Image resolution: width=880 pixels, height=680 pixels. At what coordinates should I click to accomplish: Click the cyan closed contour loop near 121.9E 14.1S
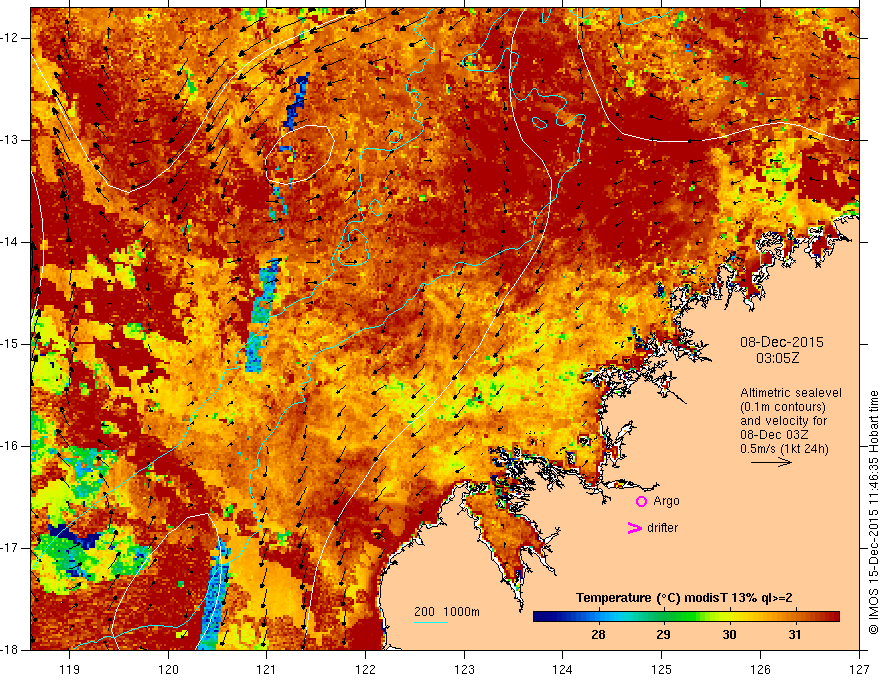pos(353,247)
